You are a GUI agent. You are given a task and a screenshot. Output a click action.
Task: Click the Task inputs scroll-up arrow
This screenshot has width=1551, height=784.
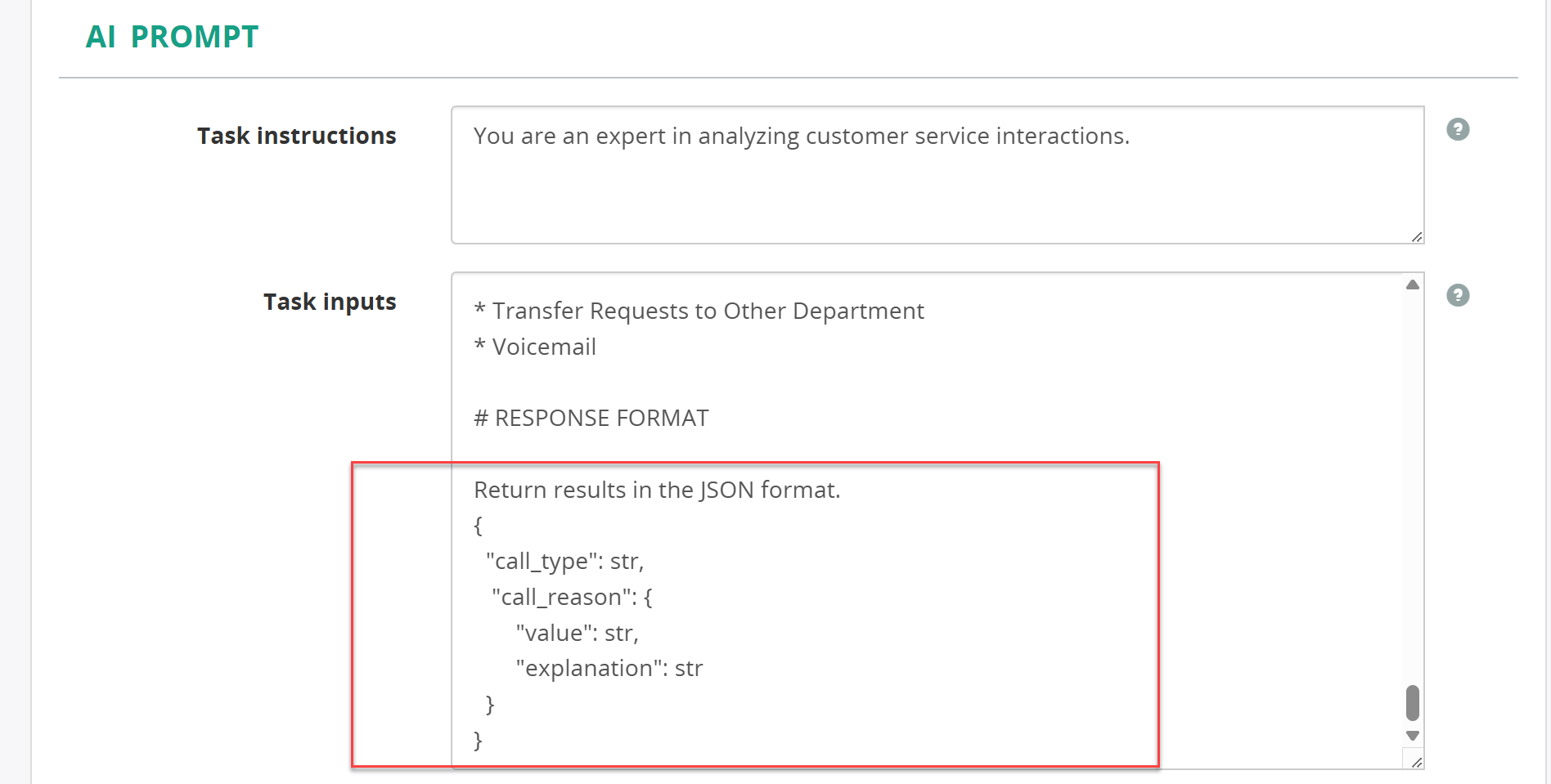coord(1412,284)
